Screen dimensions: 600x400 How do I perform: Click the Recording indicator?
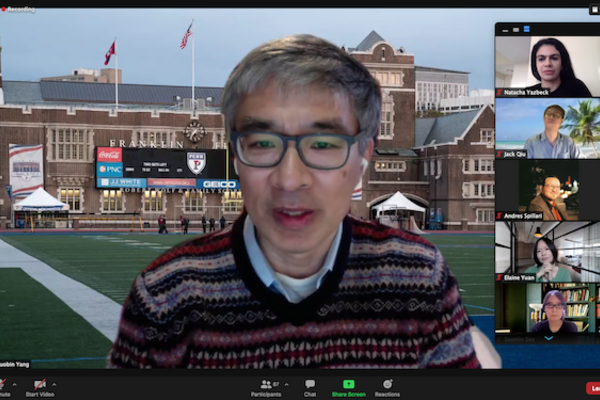[18, 10]
